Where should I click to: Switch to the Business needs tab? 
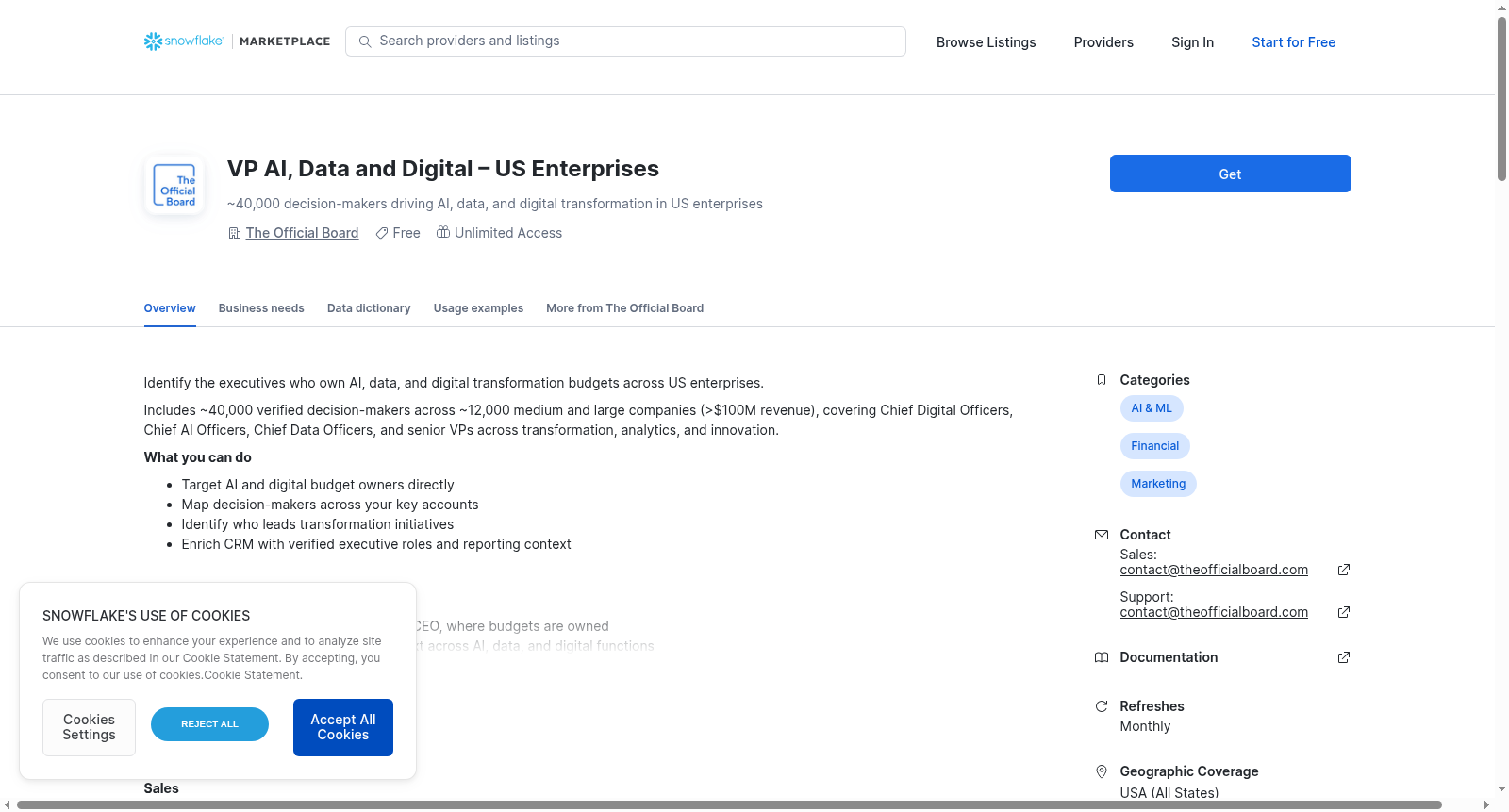261,308
